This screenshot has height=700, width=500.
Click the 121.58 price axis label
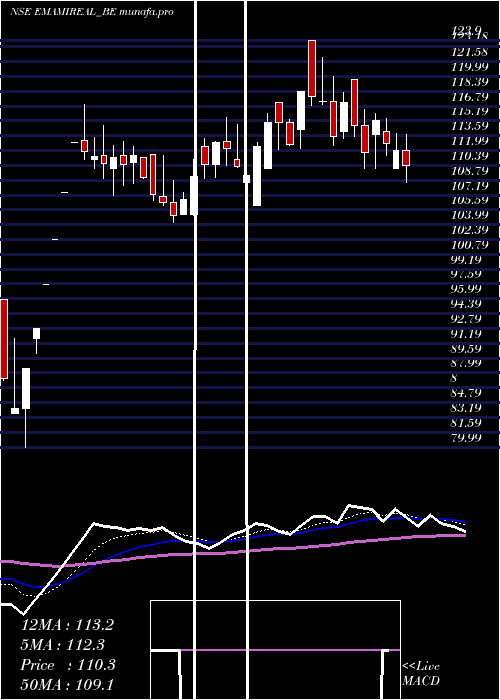(469, 52)
